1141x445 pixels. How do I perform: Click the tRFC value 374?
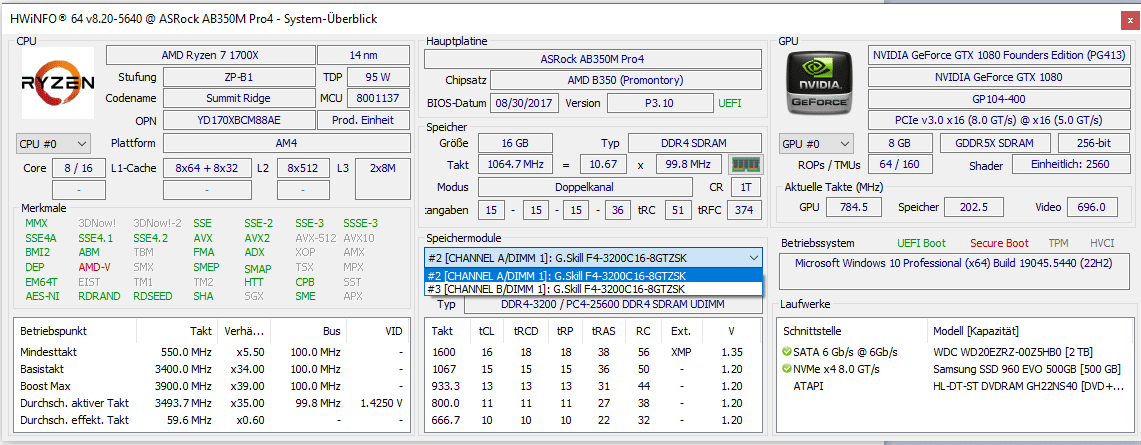744,210
